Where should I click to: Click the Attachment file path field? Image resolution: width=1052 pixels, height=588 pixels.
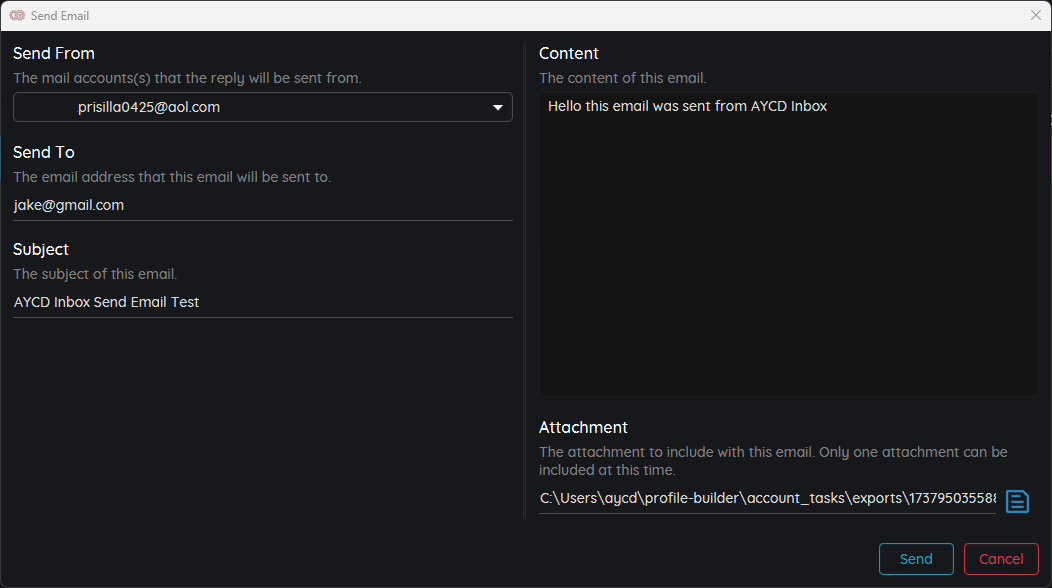click(x=767, y=498)
